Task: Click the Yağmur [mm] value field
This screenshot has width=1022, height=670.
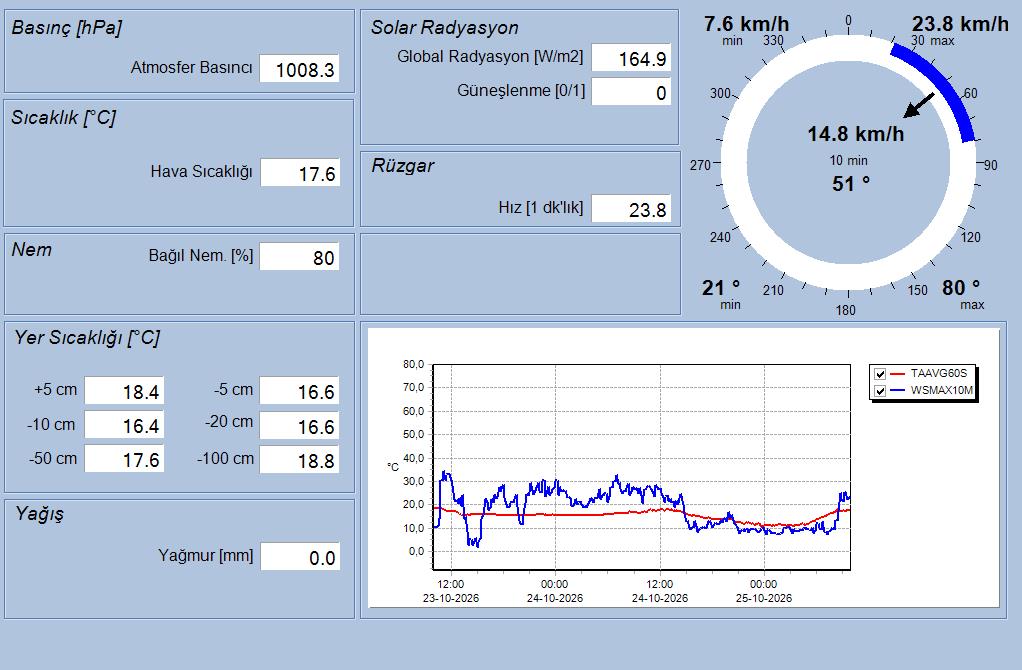Action: [x=300, y=557]
